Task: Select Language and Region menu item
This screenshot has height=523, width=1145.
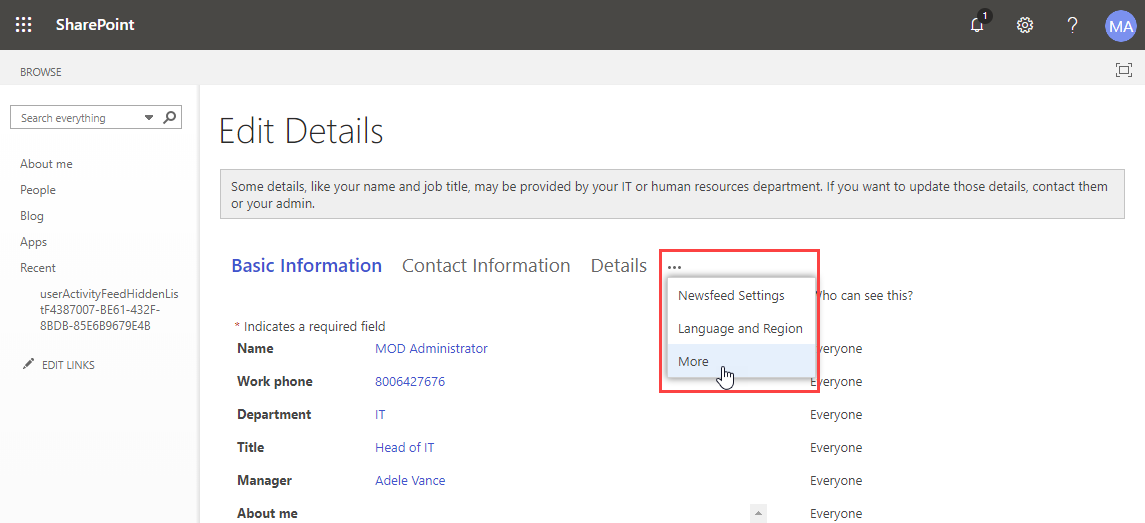Action: pyautogui.click(x=740, y=329)
